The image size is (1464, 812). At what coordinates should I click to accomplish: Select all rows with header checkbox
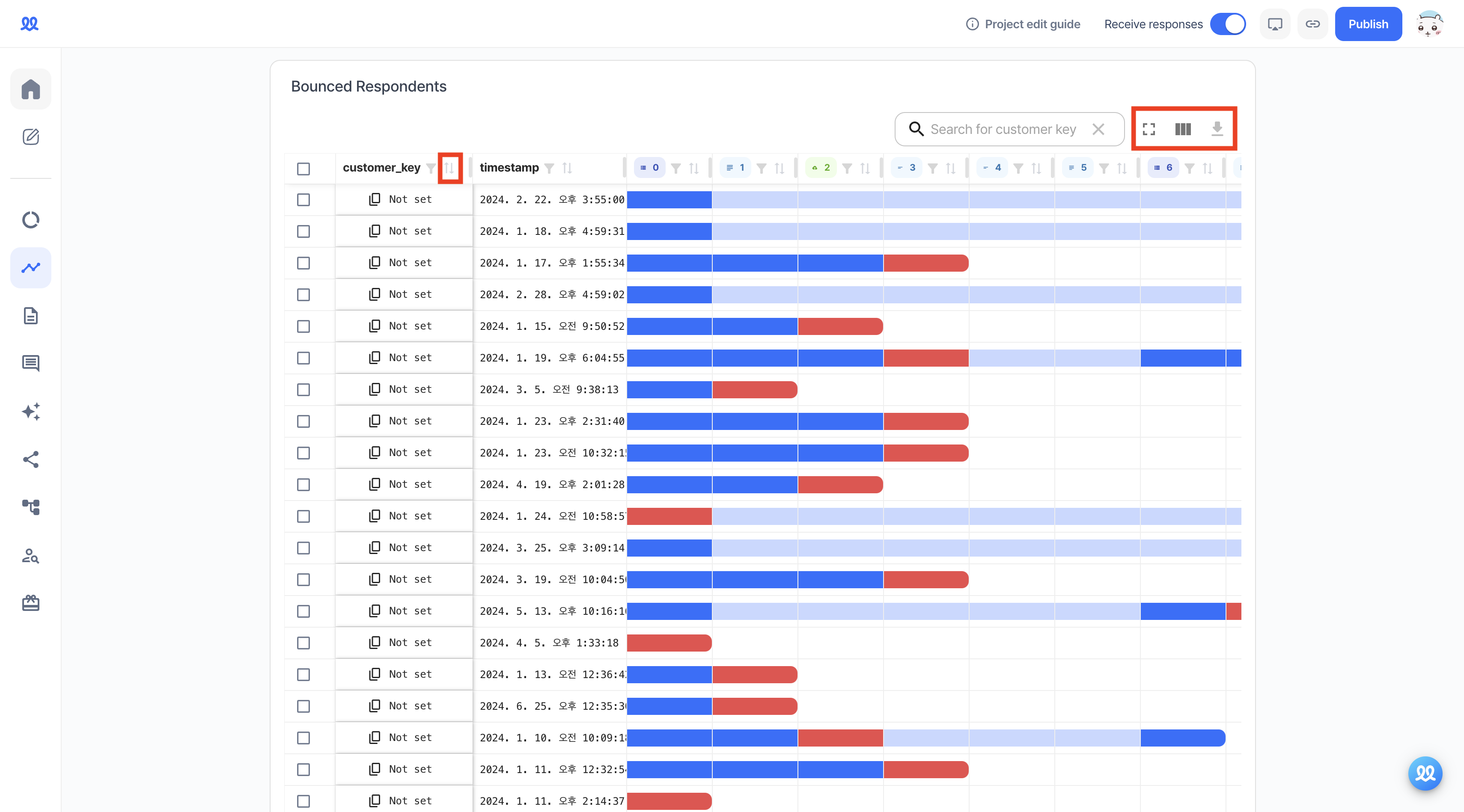(304, 169)
